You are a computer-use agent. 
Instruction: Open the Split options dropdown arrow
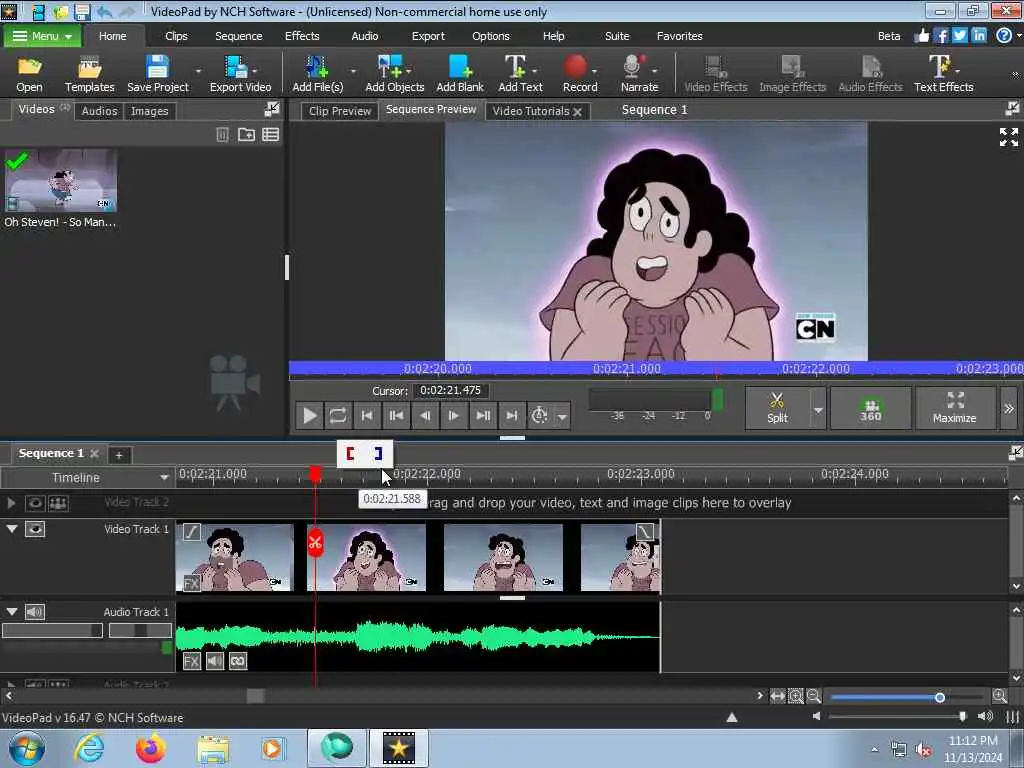click(818, 409)
